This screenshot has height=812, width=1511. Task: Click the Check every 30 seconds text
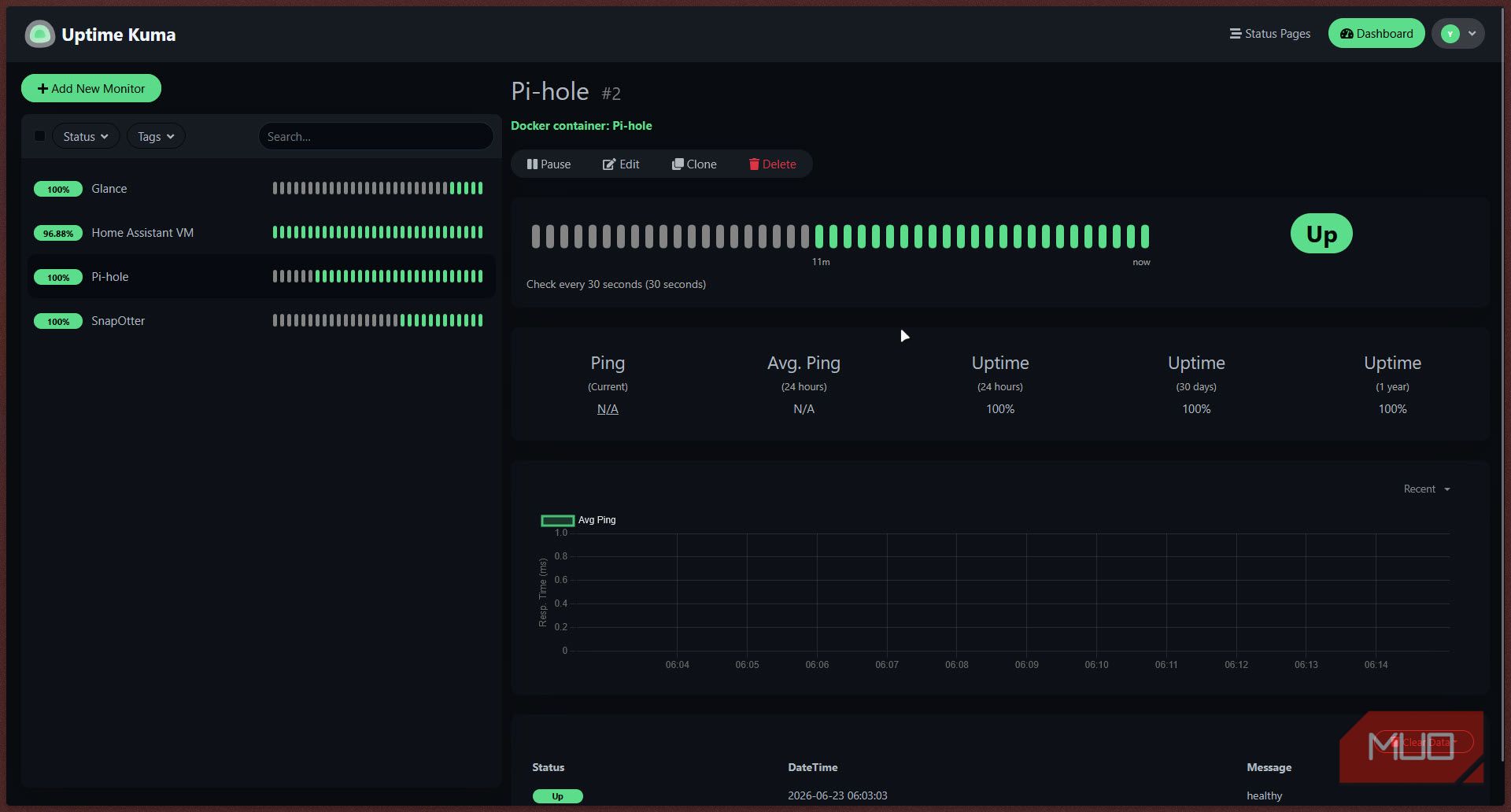tap(616, 284)
